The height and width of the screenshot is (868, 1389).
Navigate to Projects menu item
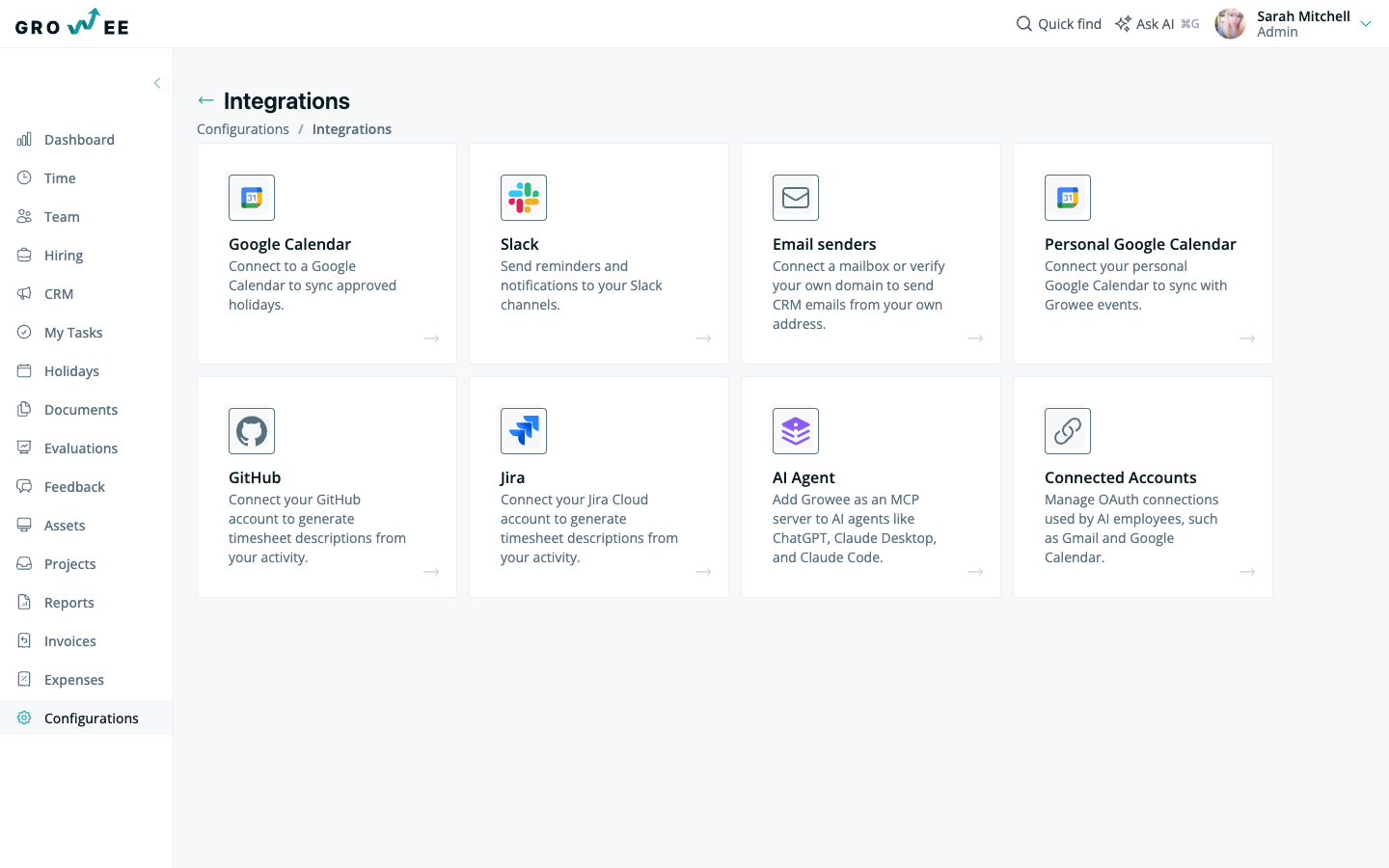pyautogui.click(x=87, y=564)
